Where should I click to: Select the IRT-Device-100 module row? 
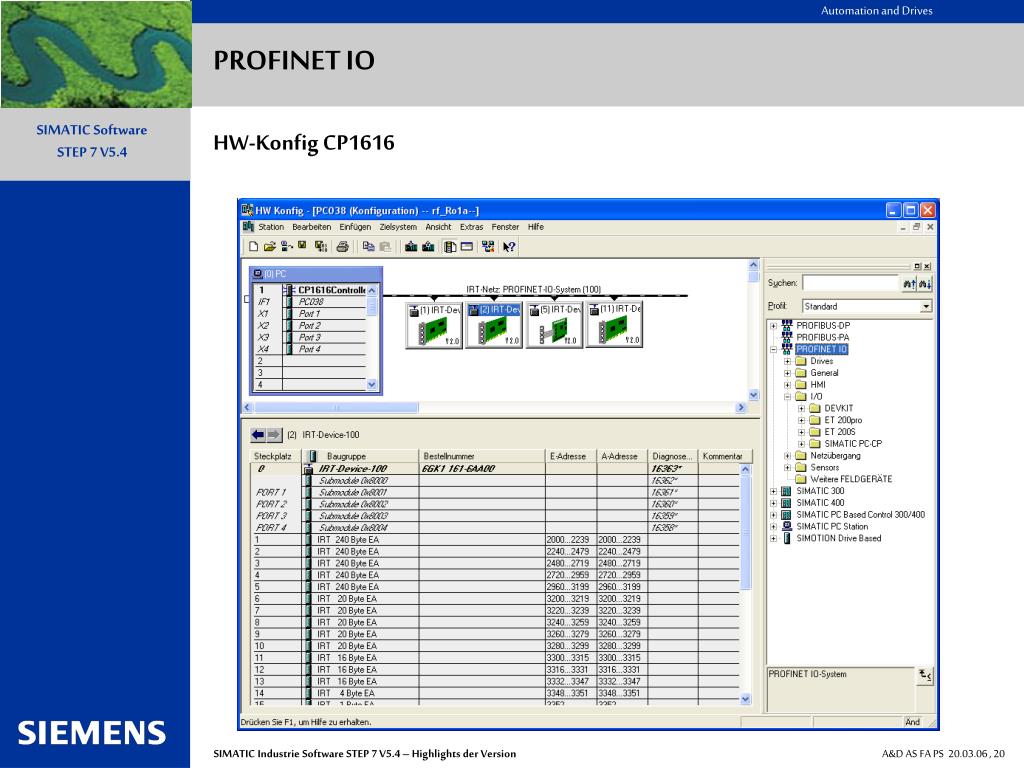click(x=496, y=468)
